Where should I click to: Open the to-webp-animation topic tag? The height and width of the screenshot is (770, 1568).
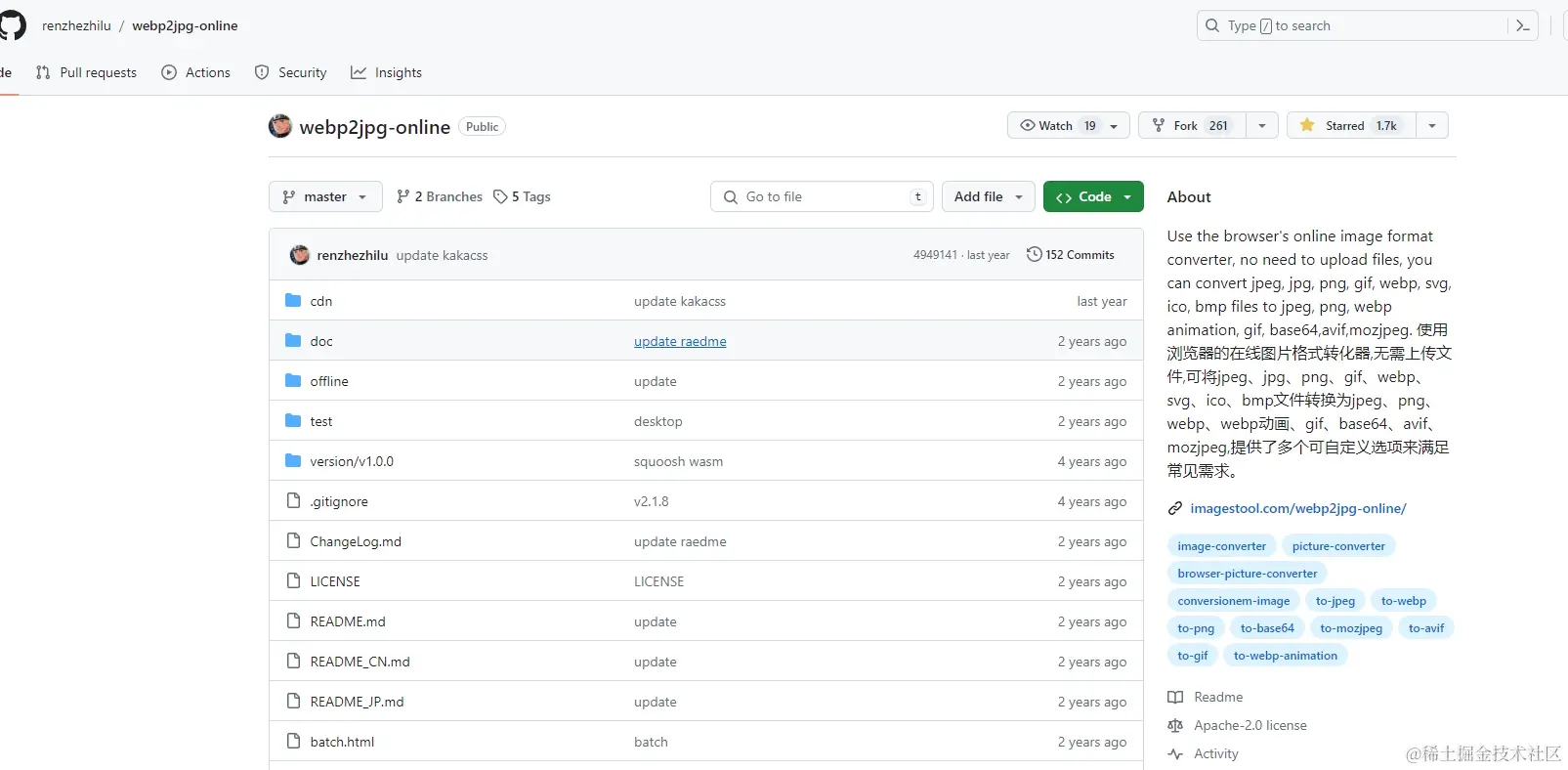[x=1286, y=656]
